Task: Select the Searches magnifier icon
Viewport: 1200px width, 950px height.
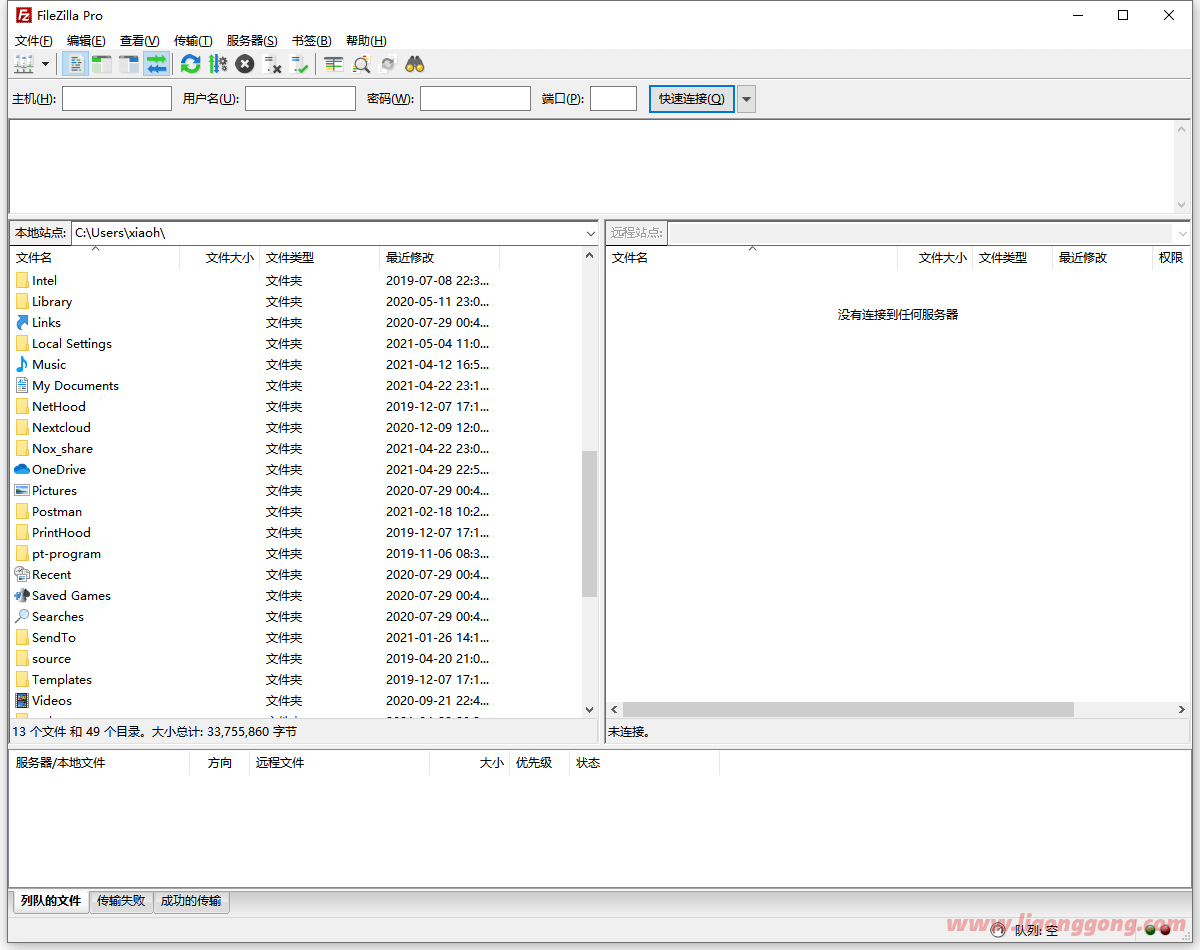Action: tap(22, 616)
